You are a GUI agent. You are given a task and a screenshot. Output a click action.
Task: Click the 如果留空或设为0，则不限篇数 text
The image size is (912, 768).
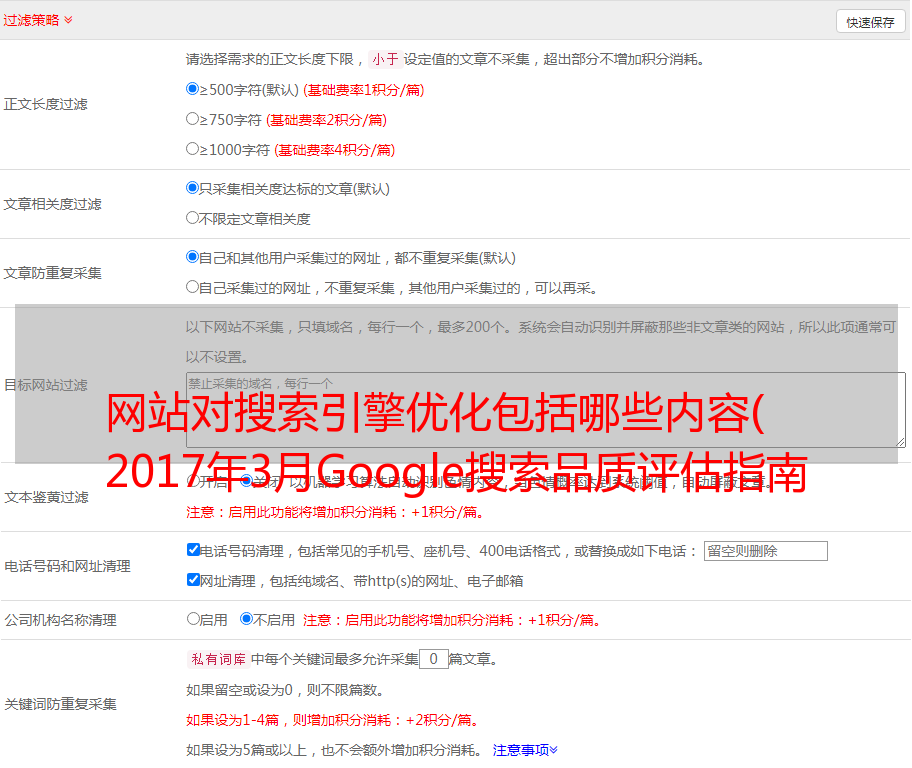(x=285, y=690)
